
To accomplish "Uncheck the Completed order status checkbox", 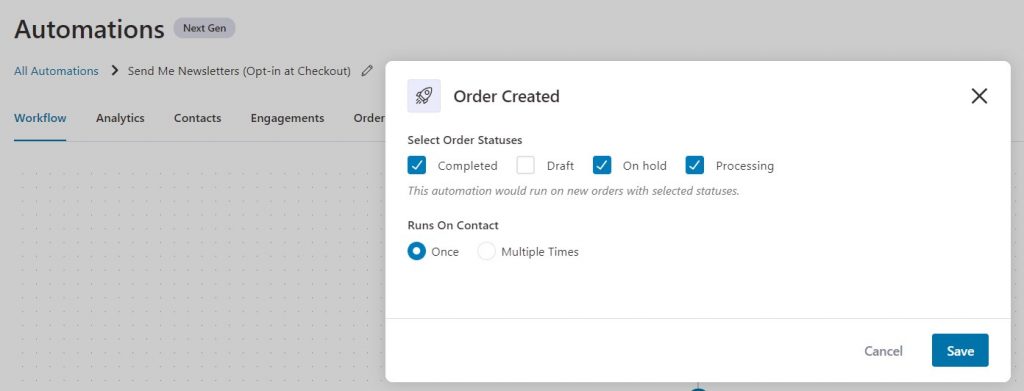I will click(417, 165).
